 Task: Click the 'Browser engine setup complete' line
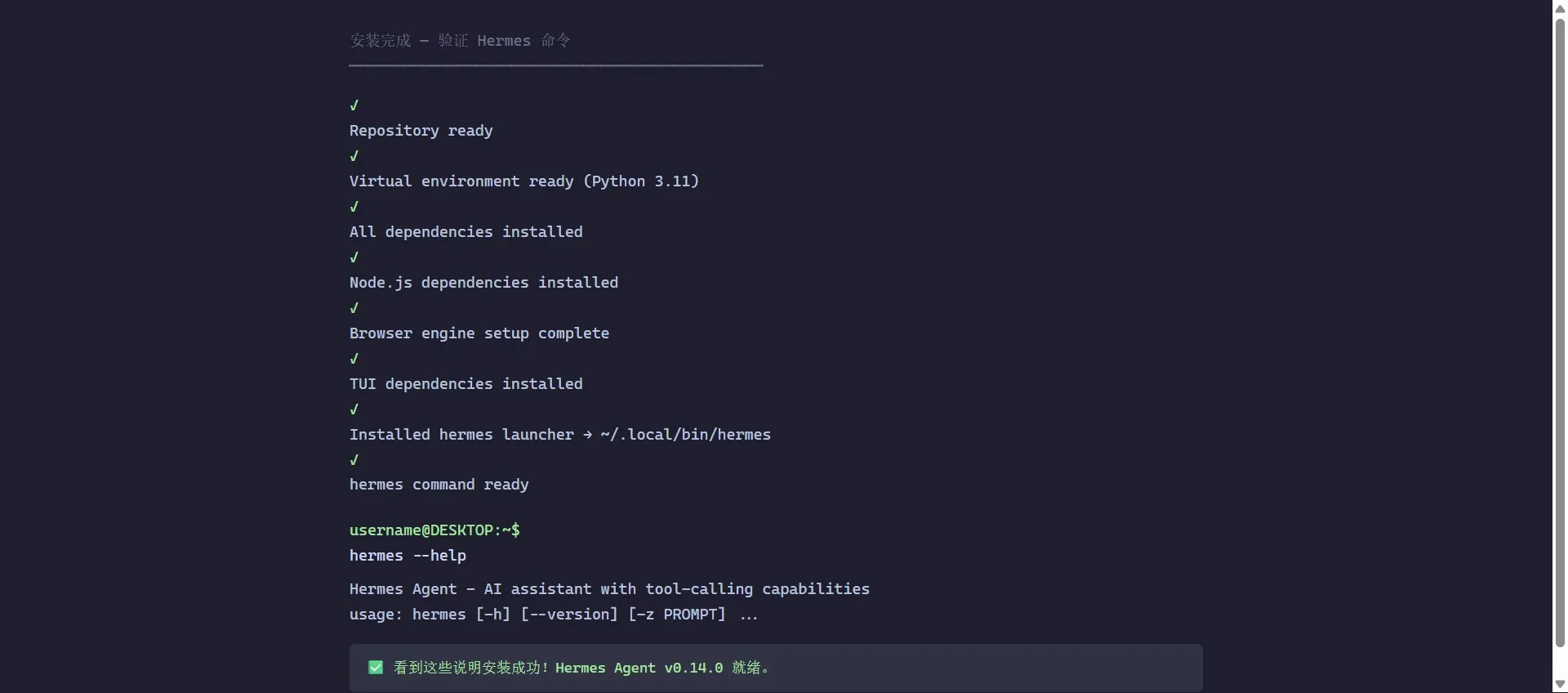(x=479, y=333)
